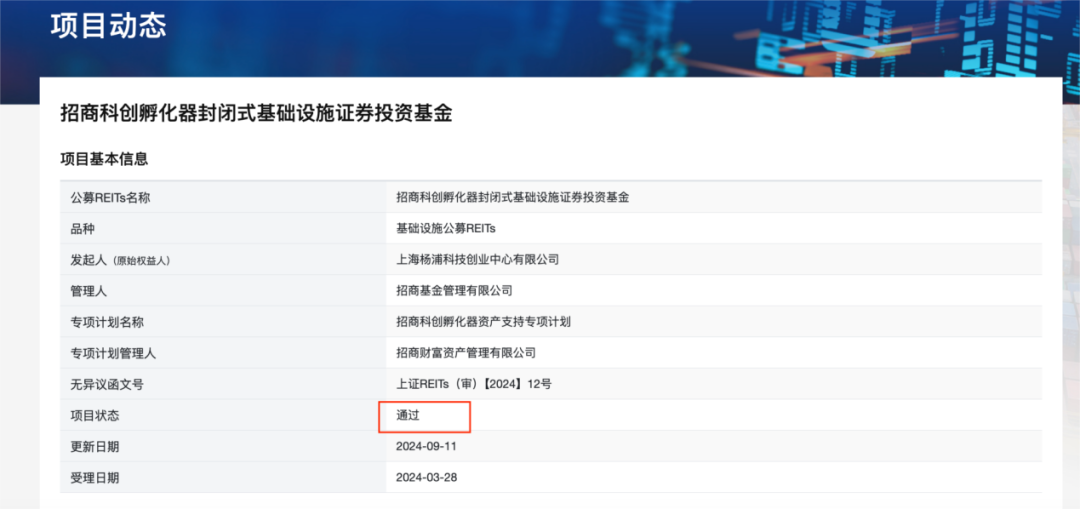Click the 公募REITs名称 row label
The height and width of the screenshot is (509, 1080).
(110, 198)
